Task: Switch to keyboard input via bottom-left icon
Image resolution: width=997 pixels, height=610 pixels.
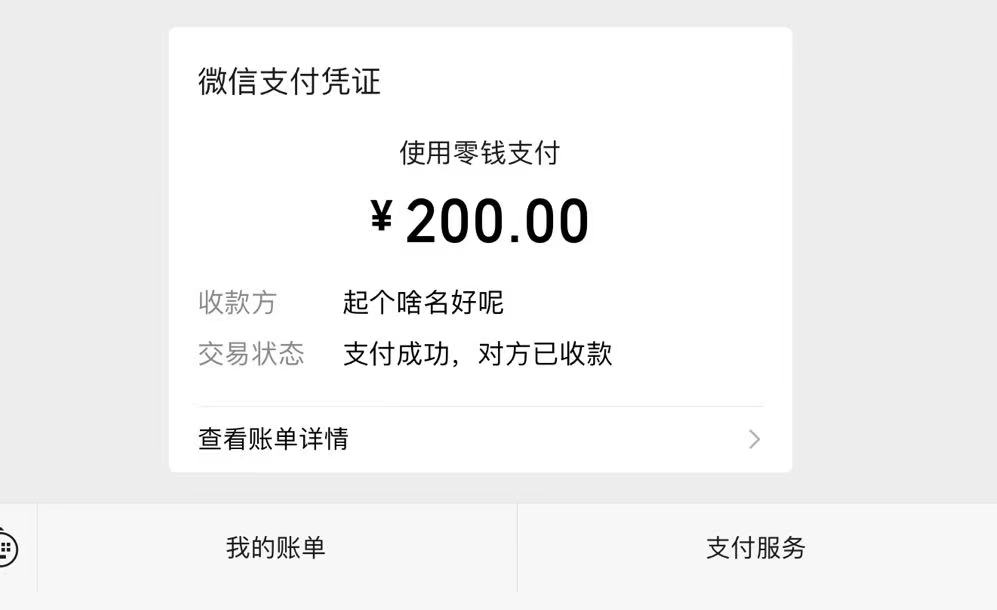Action: click(8, 548)
